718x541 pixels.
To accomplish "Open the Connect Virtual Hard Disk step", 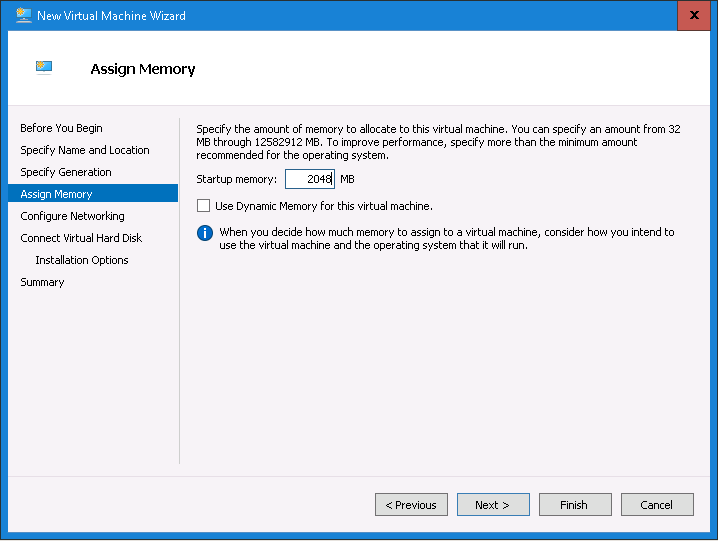I will coord(81,238).
